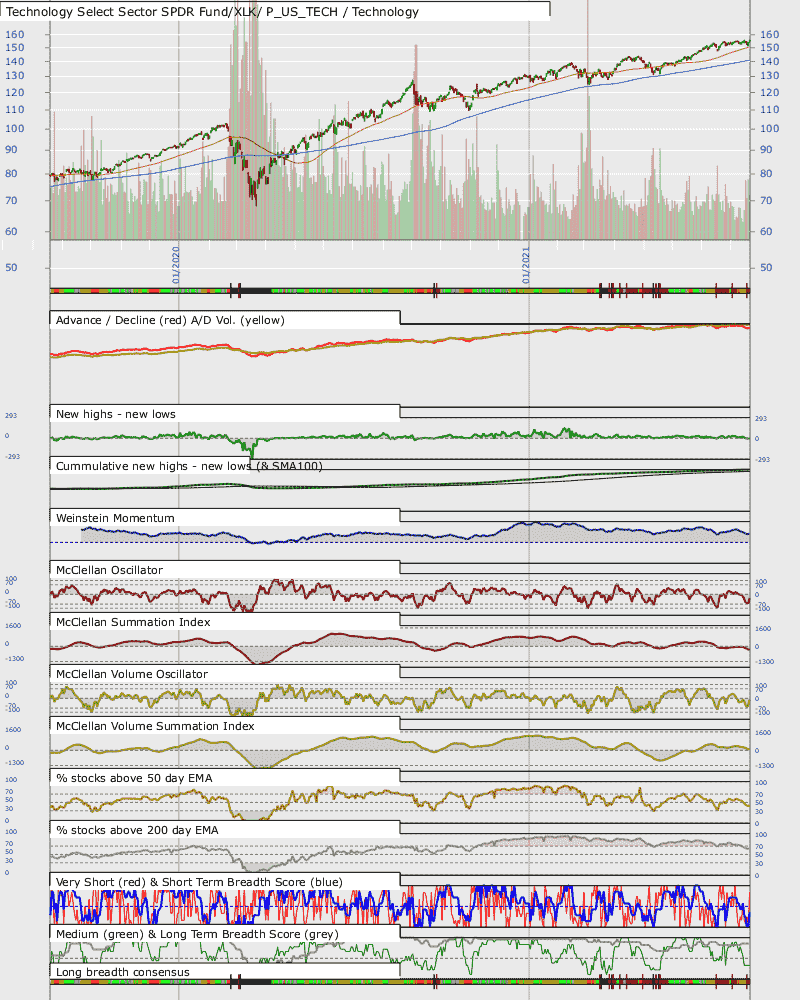Click the New highs - new lows panel label

115,414
